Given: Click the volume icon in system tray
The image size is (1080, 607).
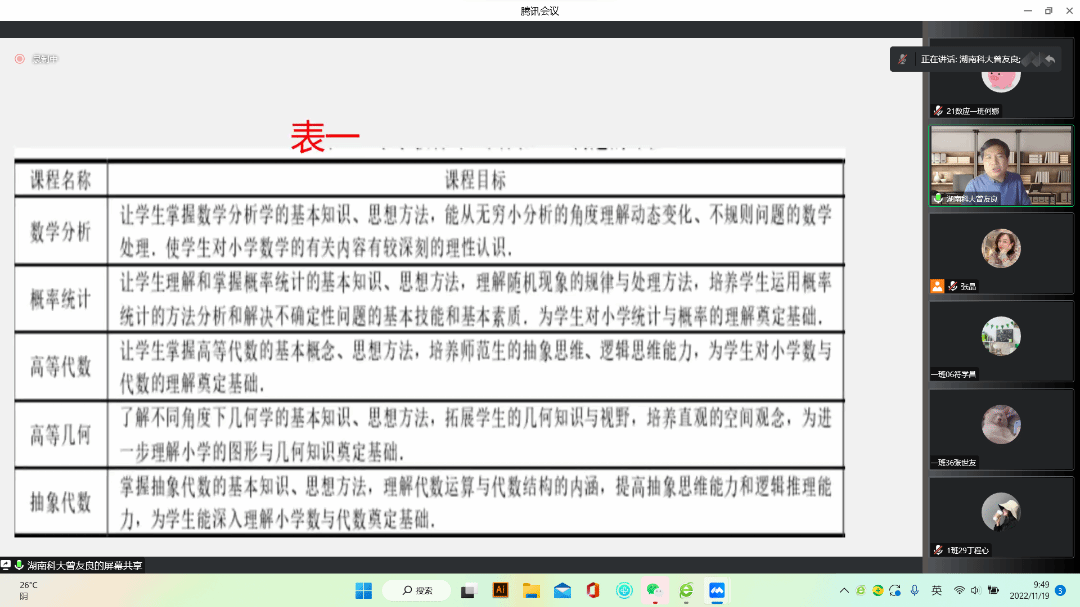Looking at the screenshot, I should click(x=976, y=590).
